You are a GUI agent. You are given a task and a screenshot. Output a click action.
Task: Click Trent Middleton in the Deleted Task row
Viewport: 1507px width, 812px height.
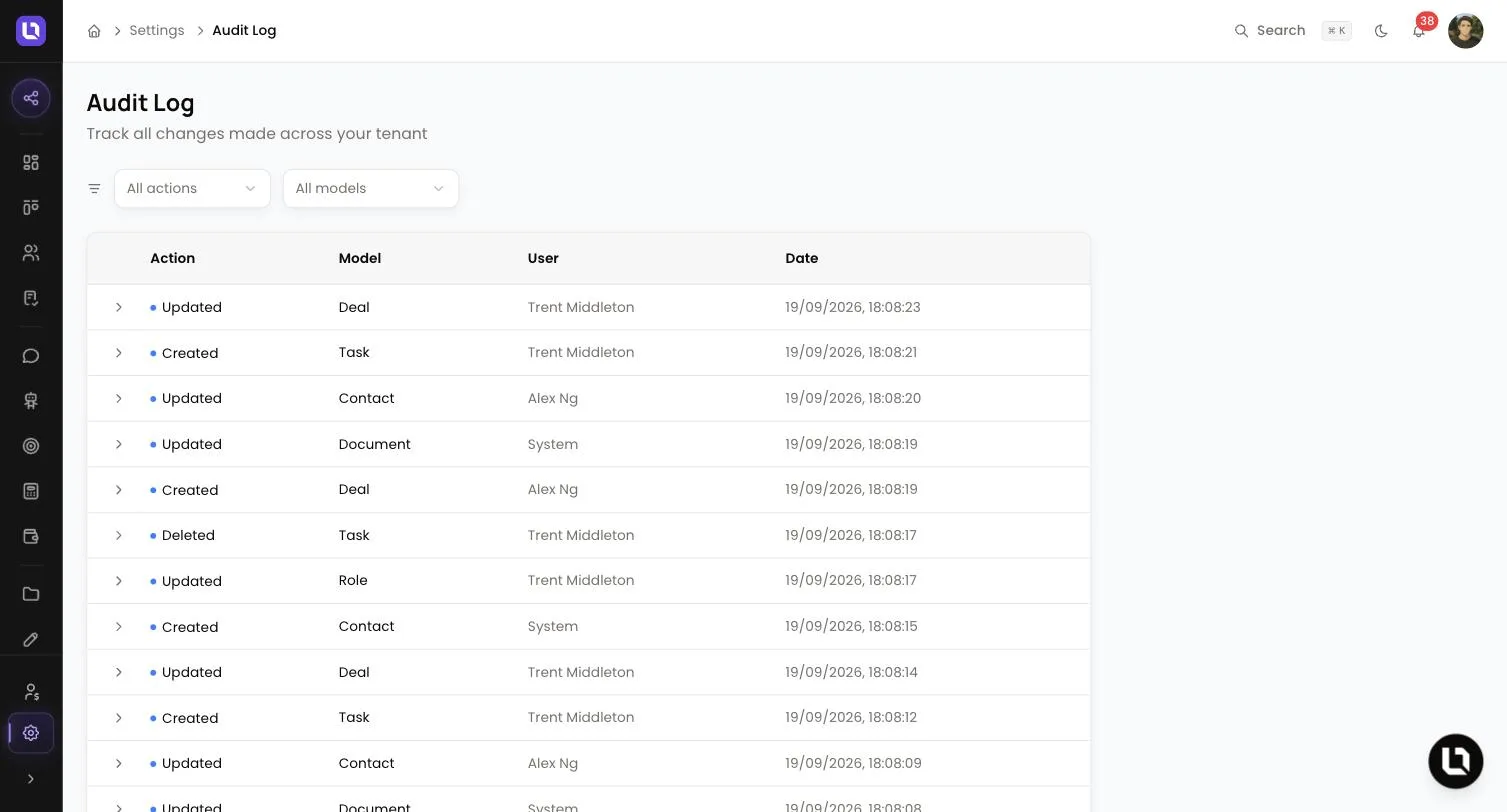coord(581,535)
